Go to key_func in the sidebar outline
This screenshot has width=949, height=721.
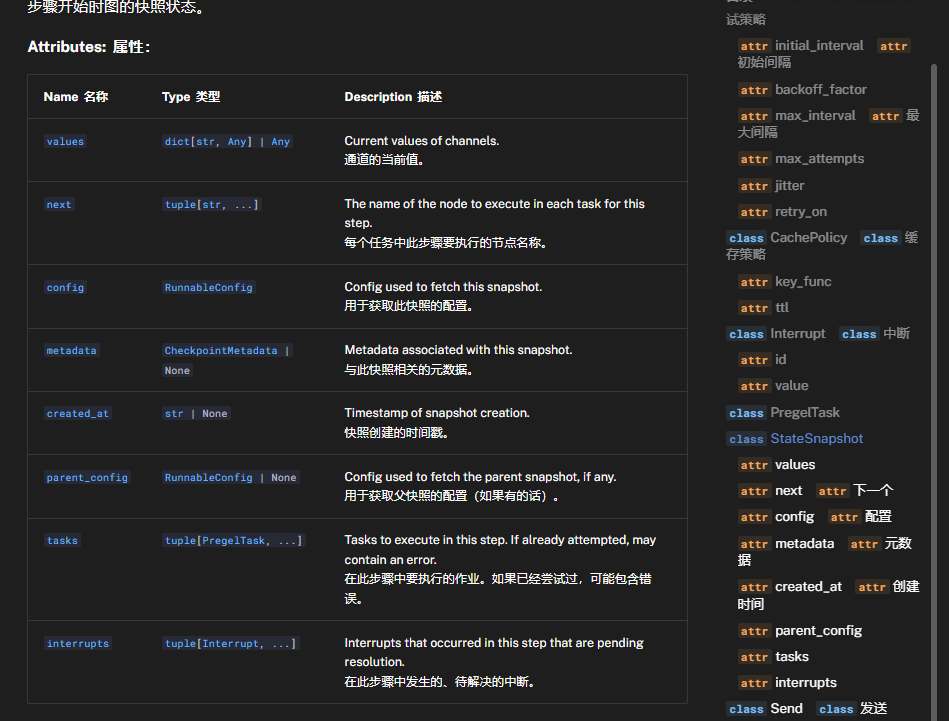coord(803,282)
